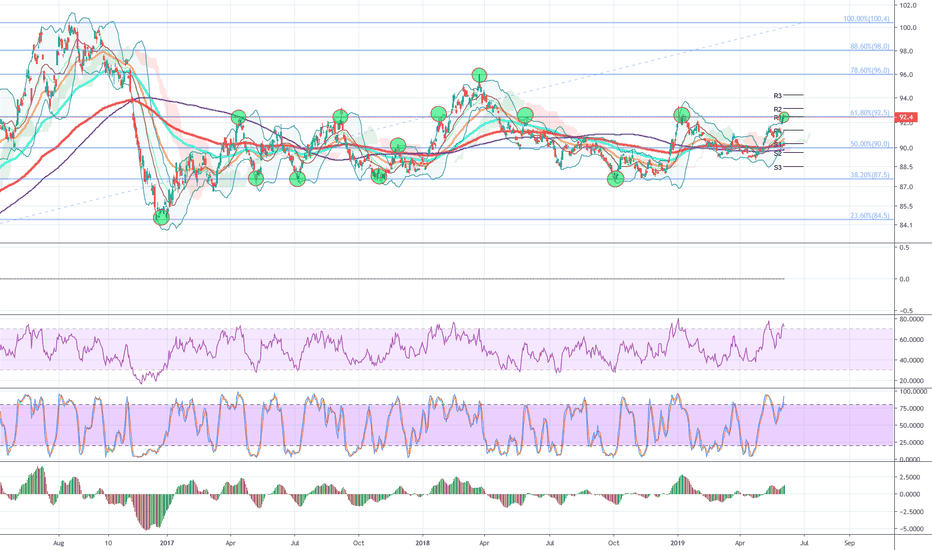
Task: Click the 25.0000 level on the stochastic scale
Action: coord(911,443)
